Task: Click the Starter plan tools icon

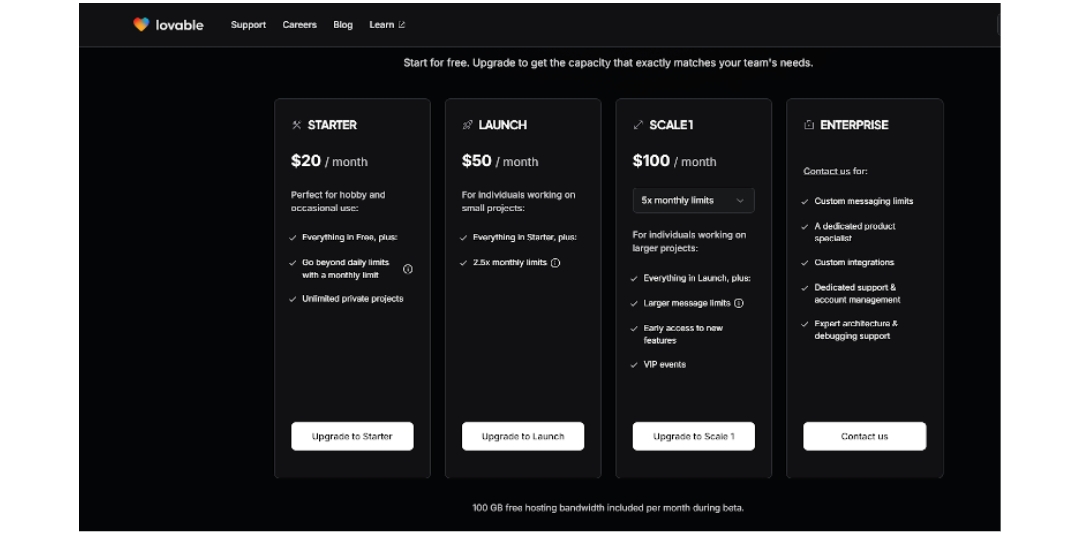Action: pyautogui.click(x=296, y=125)
